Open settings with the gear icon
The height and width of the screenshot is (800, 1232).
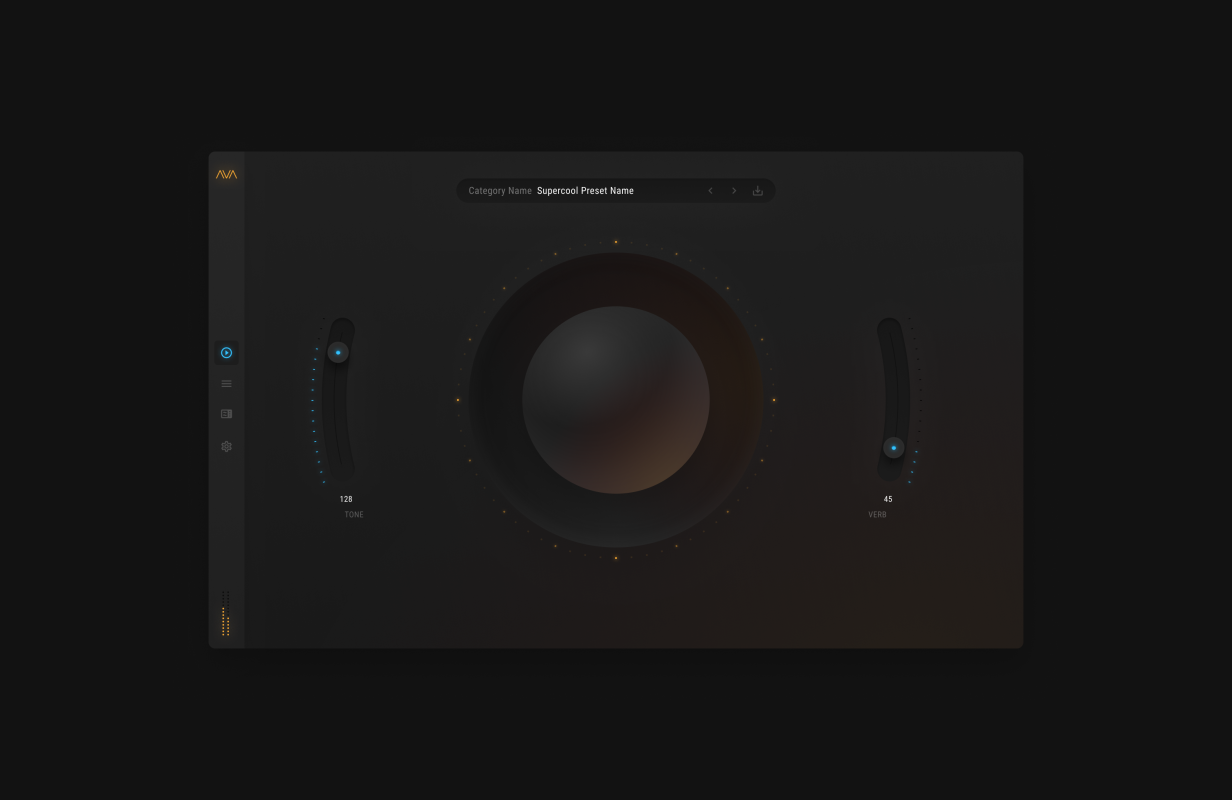(x=226, y=447)
